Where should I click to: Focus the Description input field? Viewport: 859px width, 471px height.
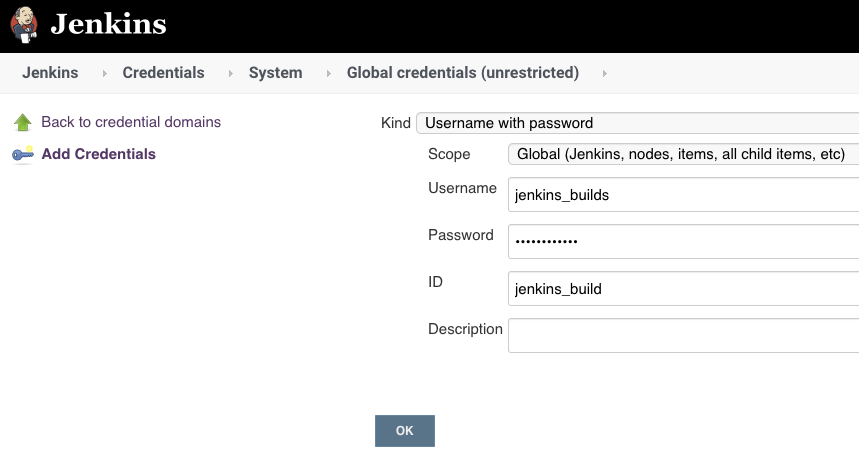tap(683, 336)
